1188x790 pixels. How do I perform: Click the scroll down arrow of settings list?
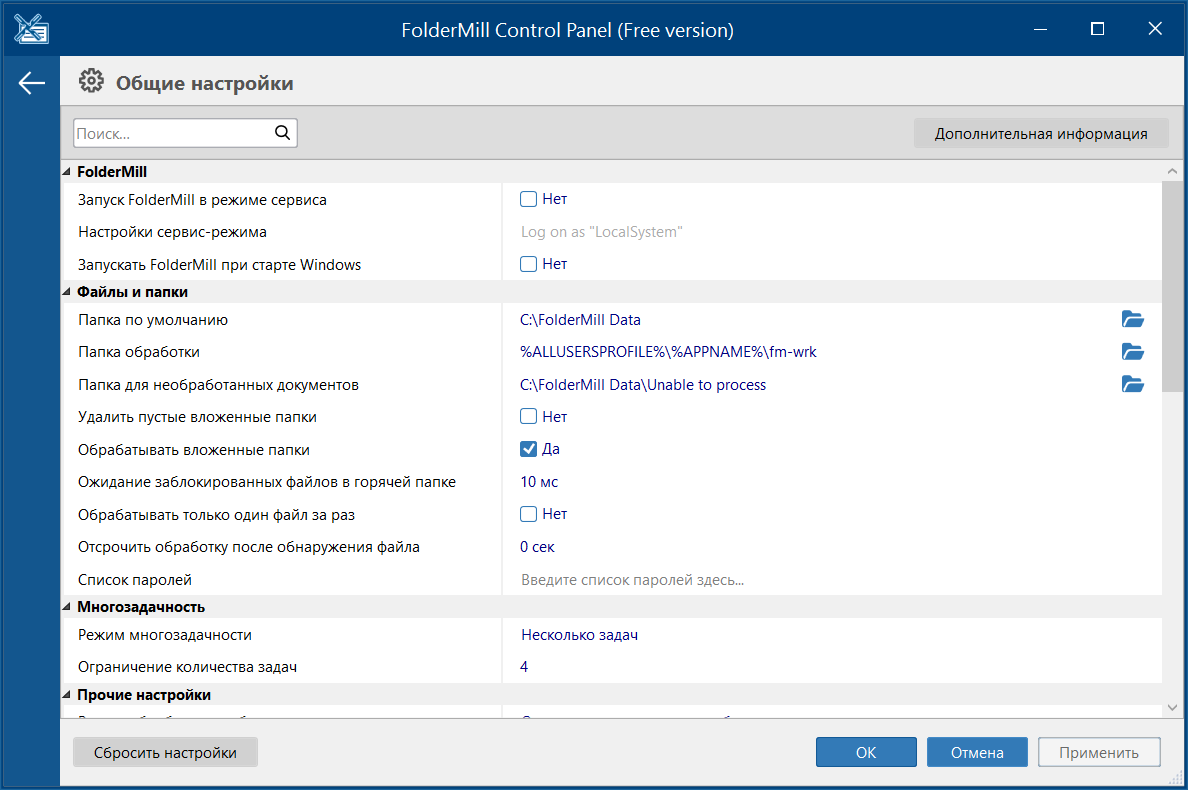coord(1173,707)
